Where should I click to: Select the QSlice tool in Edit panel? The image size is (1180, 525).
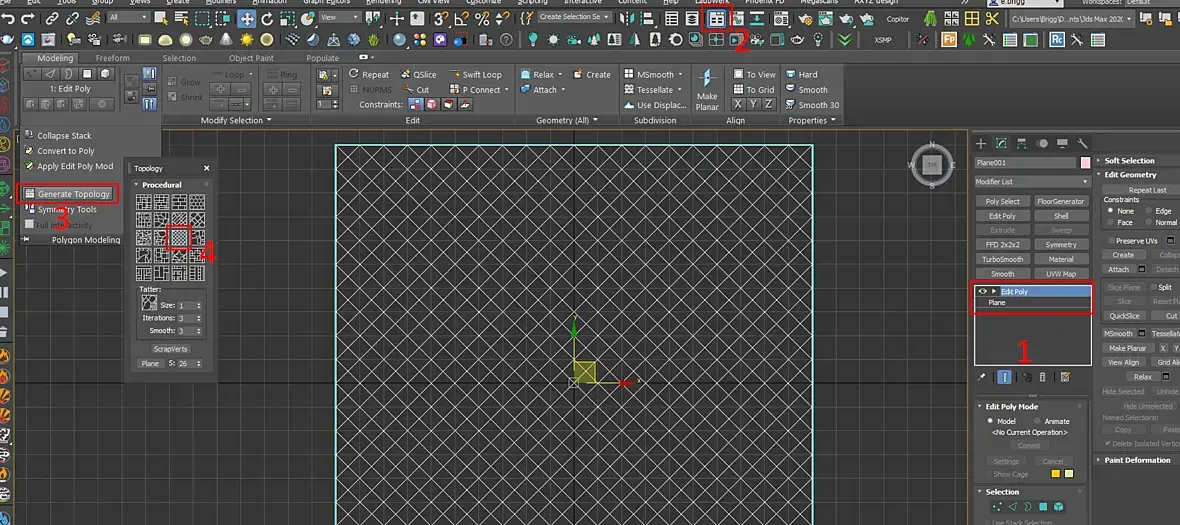click(x=418, y=74)
